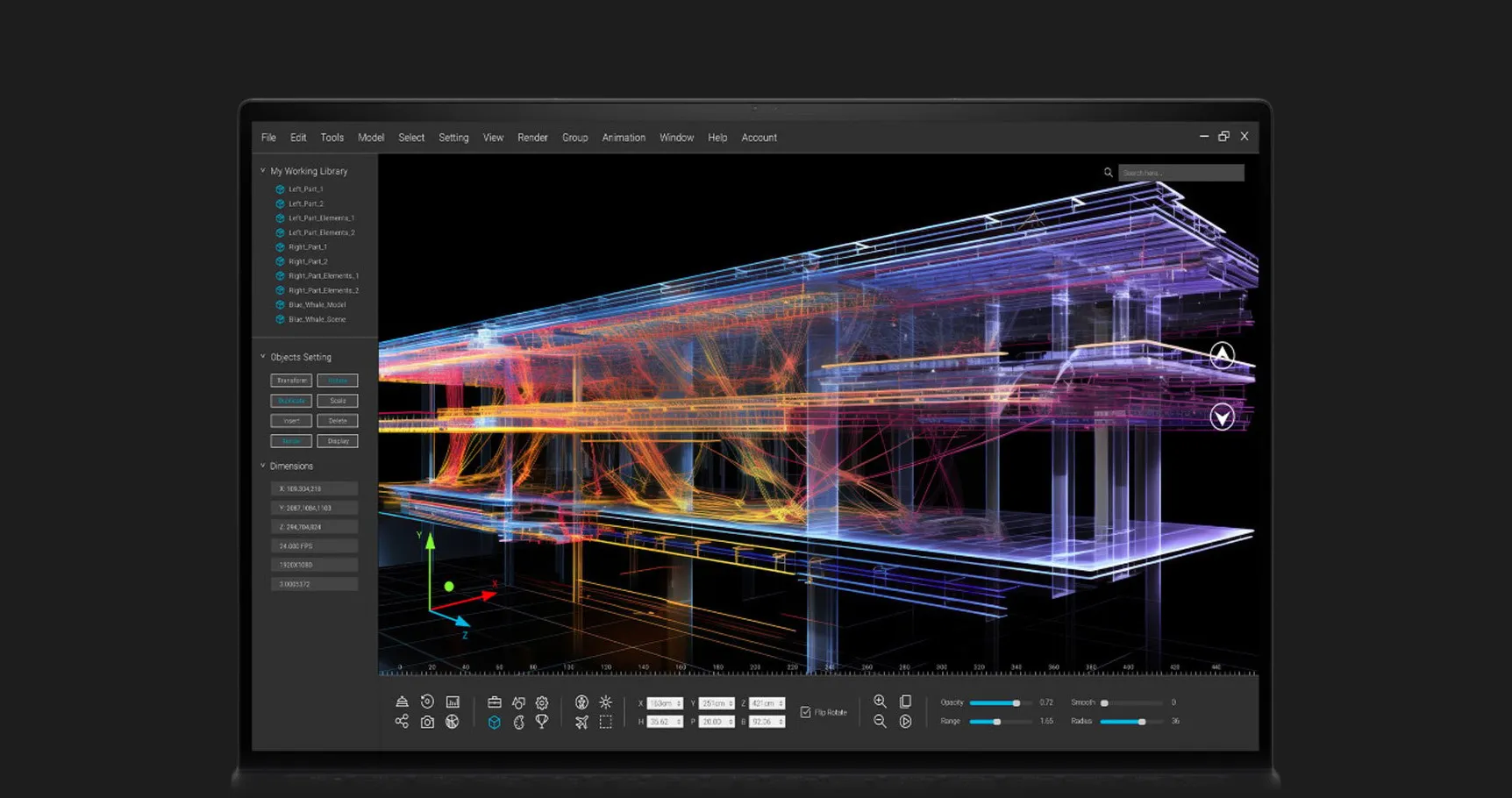Open the Animation menu
Viewport: 1512px width, 798px height.
[x=624, y=138]
